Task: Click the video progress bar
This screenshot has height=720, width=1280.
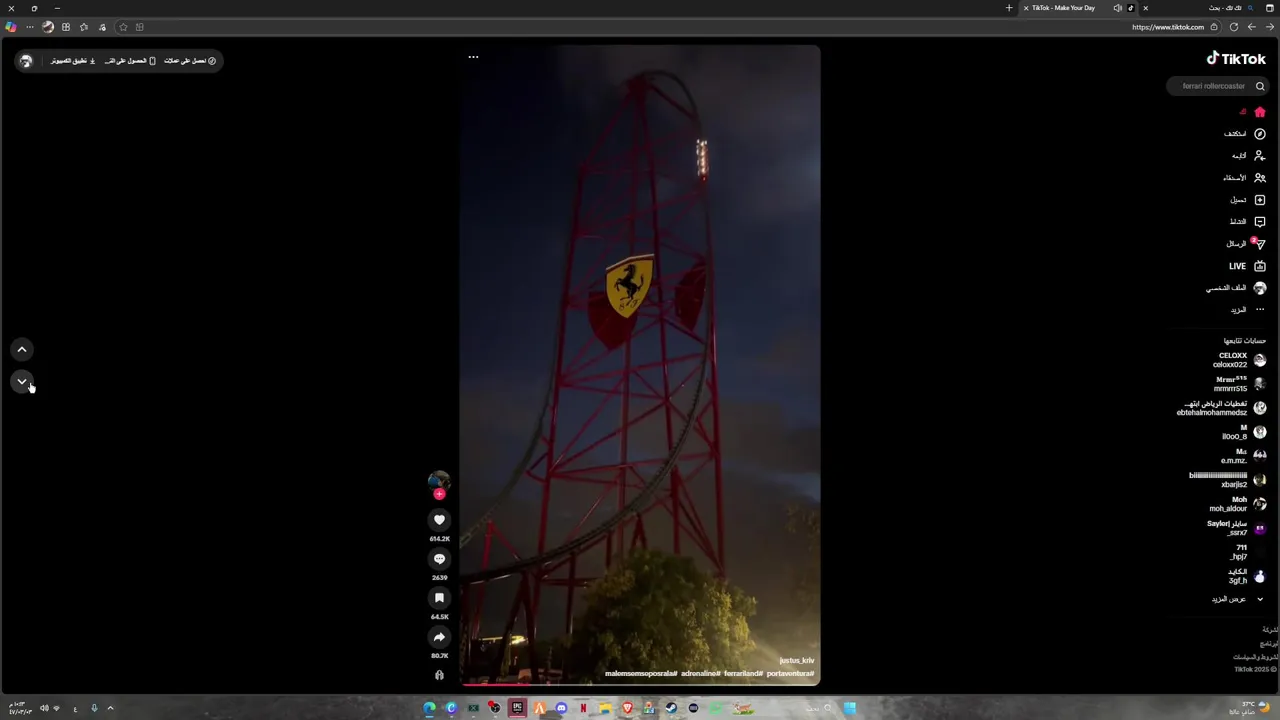Action: tap(640, 684)
